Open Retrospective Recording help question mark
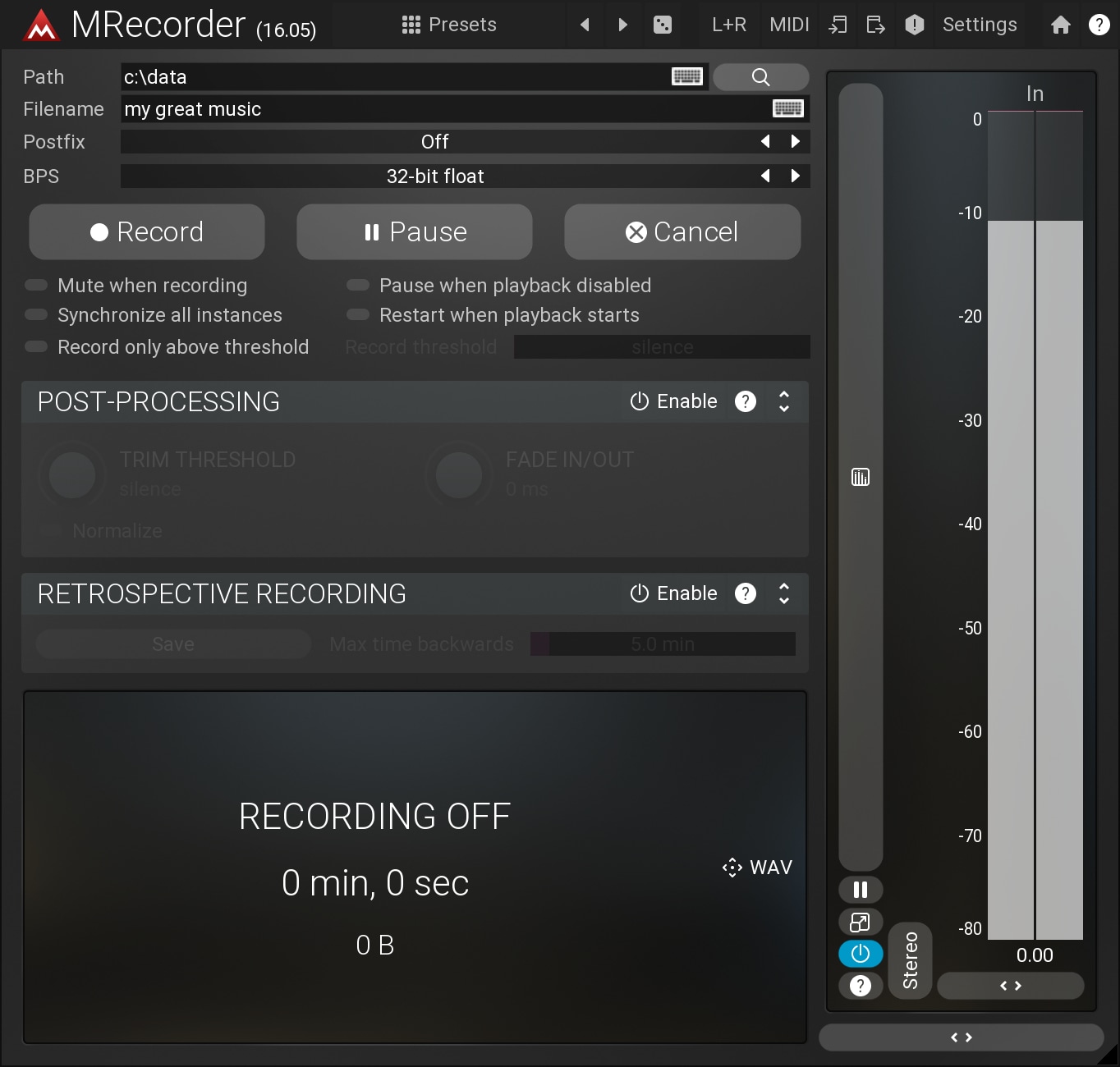Viewport: 1120px width, 1067px height. tap(746, 593)
